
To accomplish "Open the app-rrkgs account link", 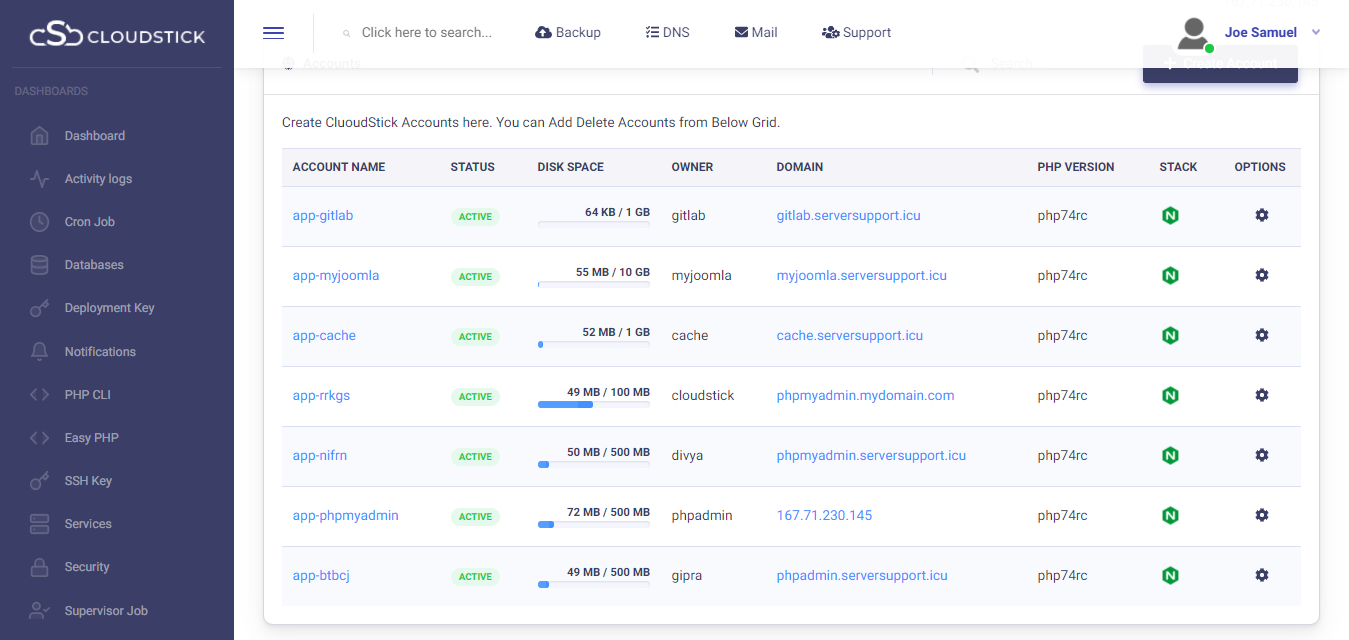I will pyautogui.click(x=321, y=395).
